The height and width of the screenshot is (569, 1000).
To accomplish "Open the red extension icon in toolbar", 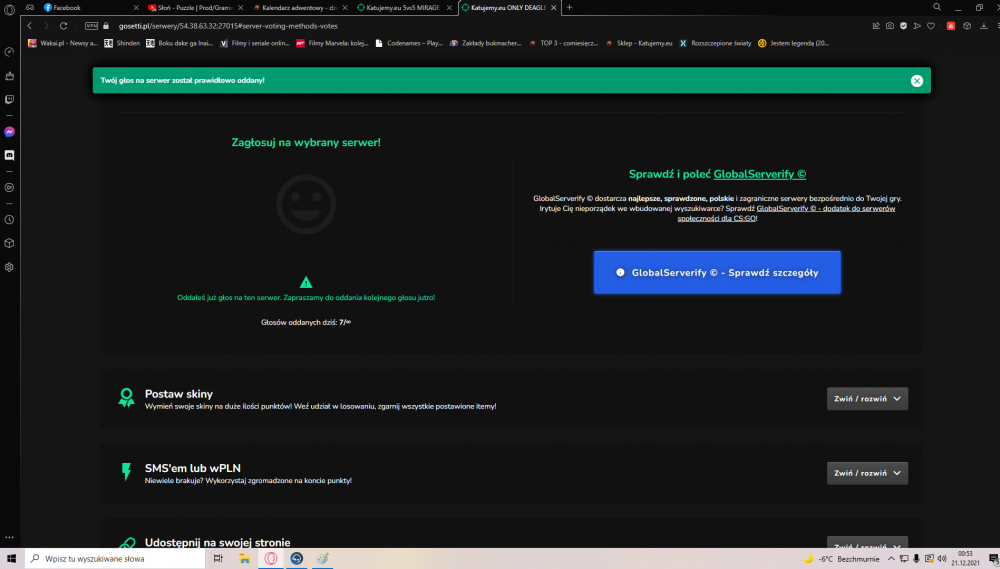I will (x=951, y=26).
